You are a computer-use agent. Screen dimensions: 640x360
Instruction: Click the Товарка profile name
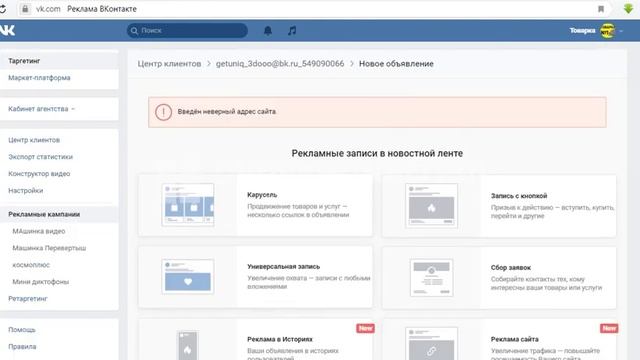[582, 31]
